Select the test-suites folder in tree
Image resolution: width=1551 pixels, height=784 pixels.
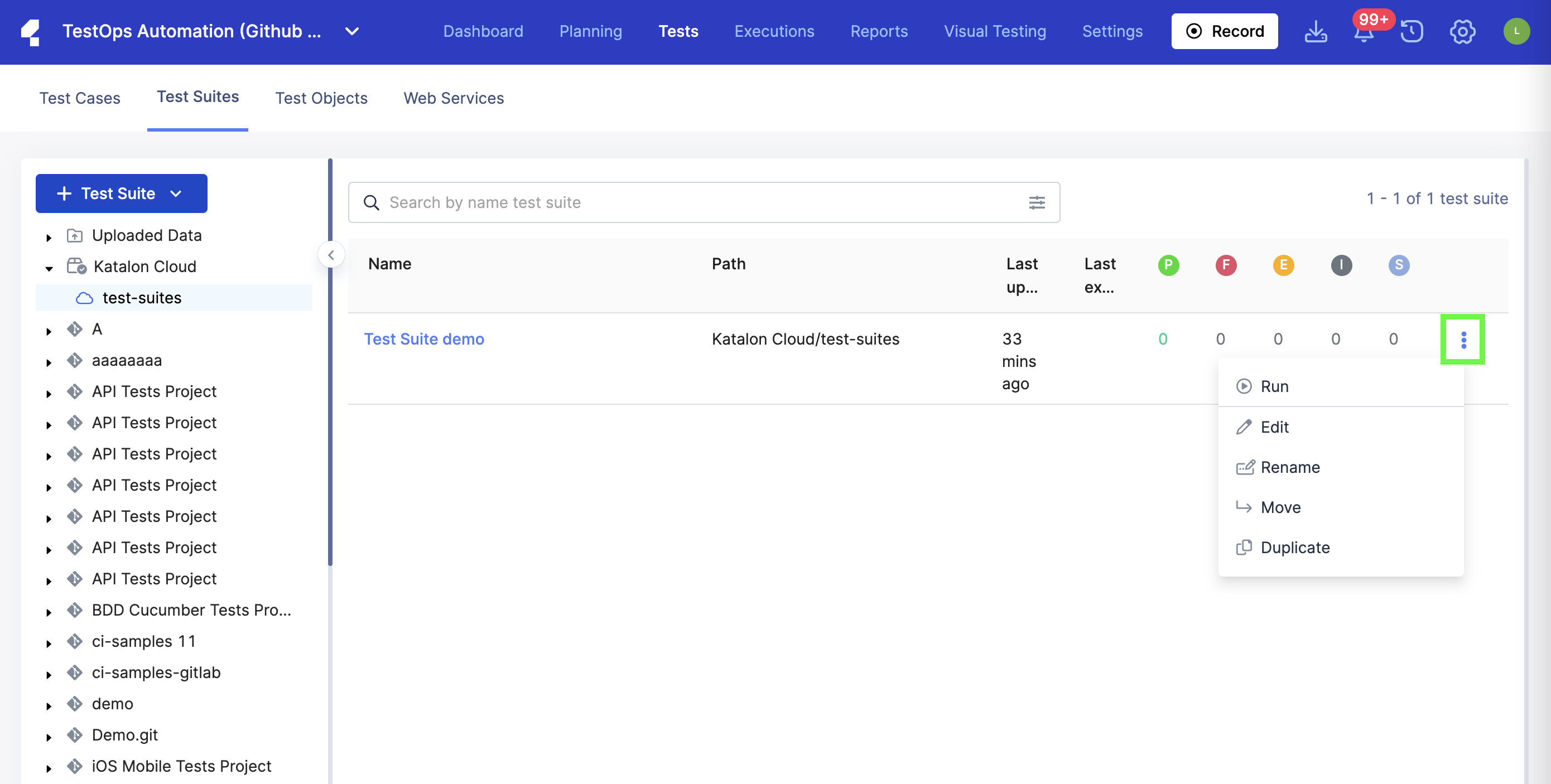174,298
